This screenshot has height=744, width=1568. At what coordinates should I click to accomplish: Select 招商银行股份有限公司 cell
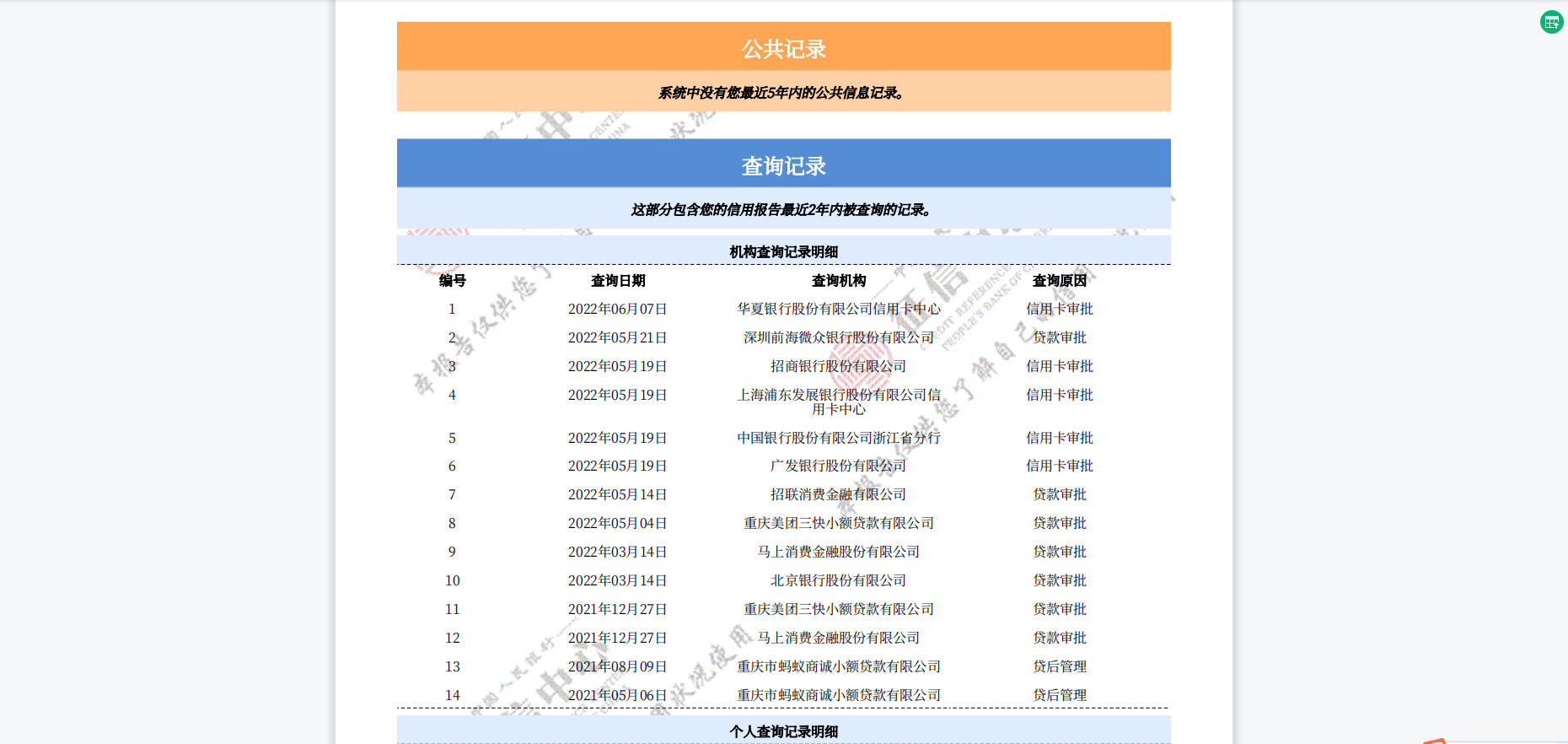pyautogui.click(x=839, y=366)
